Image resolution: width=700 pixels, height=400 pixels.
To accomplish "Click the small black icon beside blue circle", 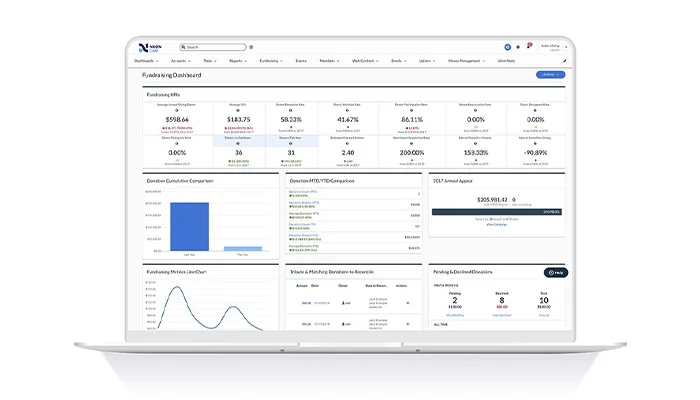I will point(518,47).
